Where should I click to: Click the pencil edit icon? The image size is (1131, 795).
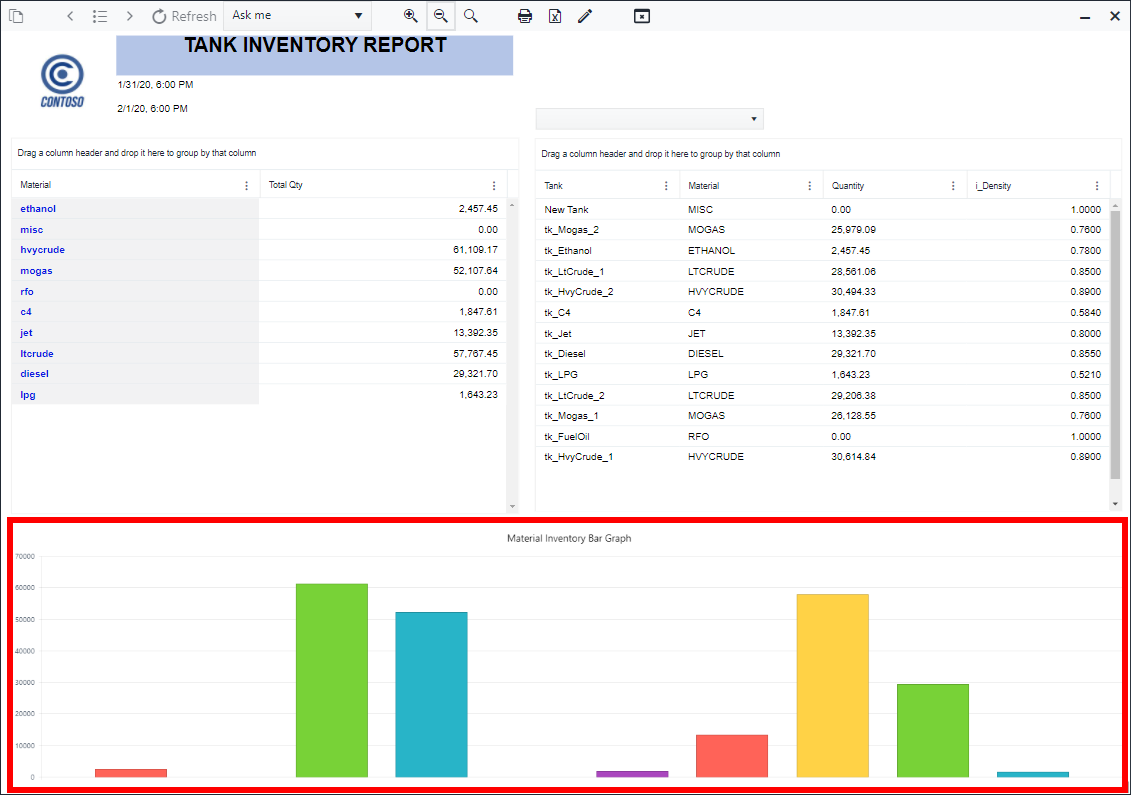coord(585,16)
